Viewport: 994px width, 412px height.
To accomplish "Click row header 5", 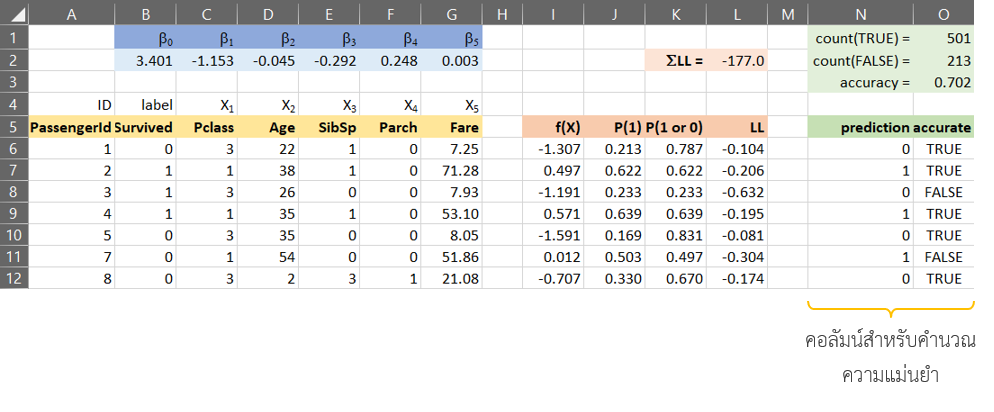I will click(x=14, y=127).
